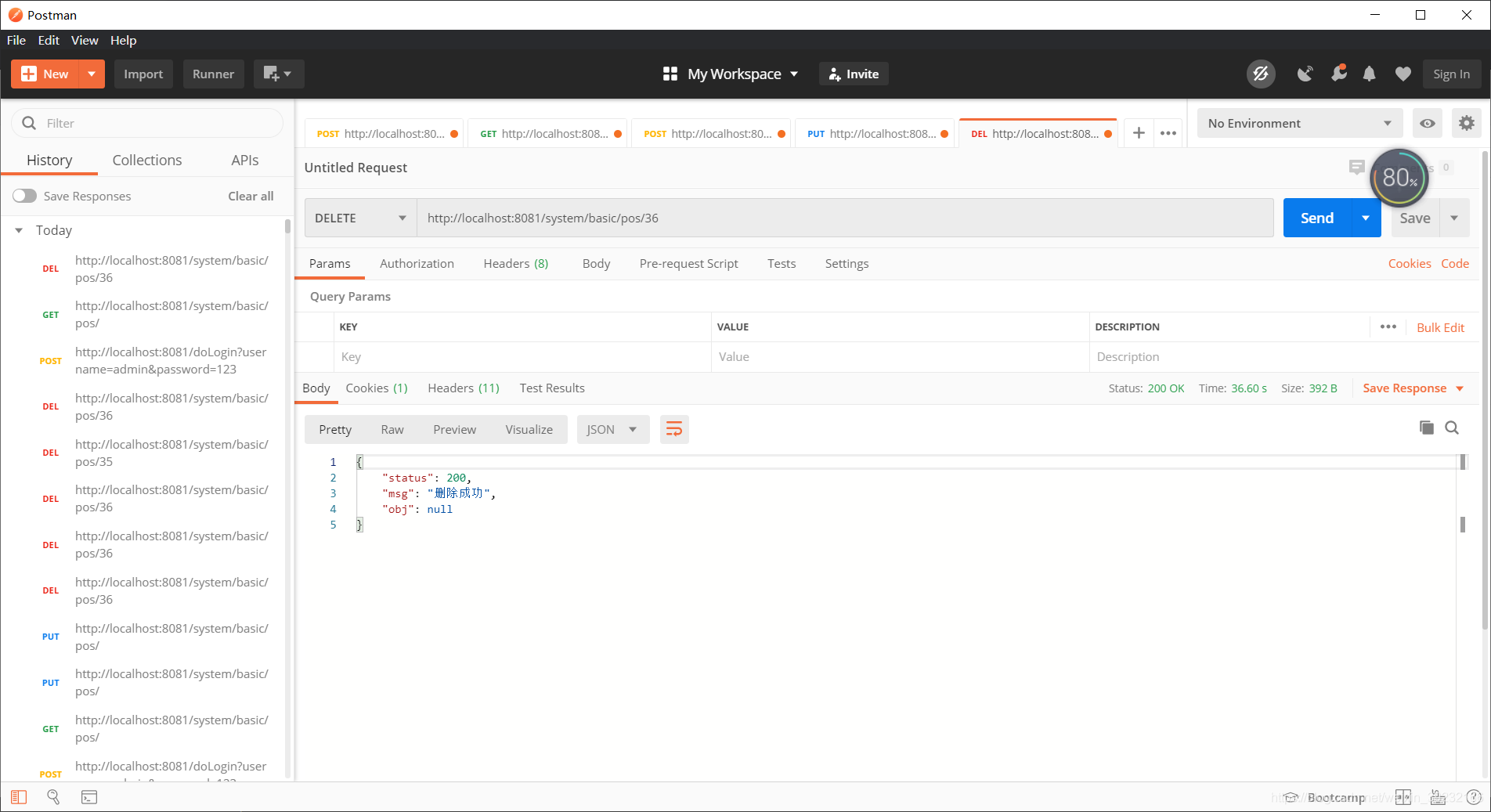This screenshot has height=812, width=1491.
Task: Switch to the Raw response view
Action: point(392,429)
